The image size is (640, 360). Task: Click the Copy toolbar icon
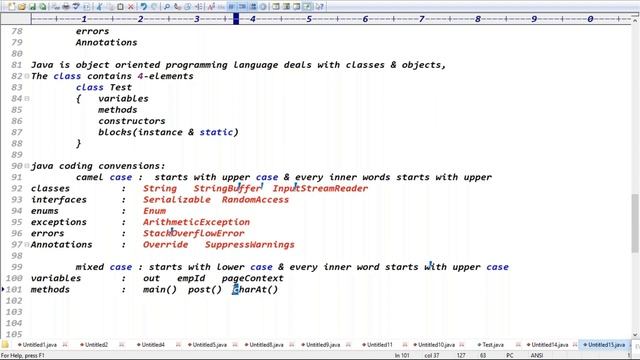110,7
